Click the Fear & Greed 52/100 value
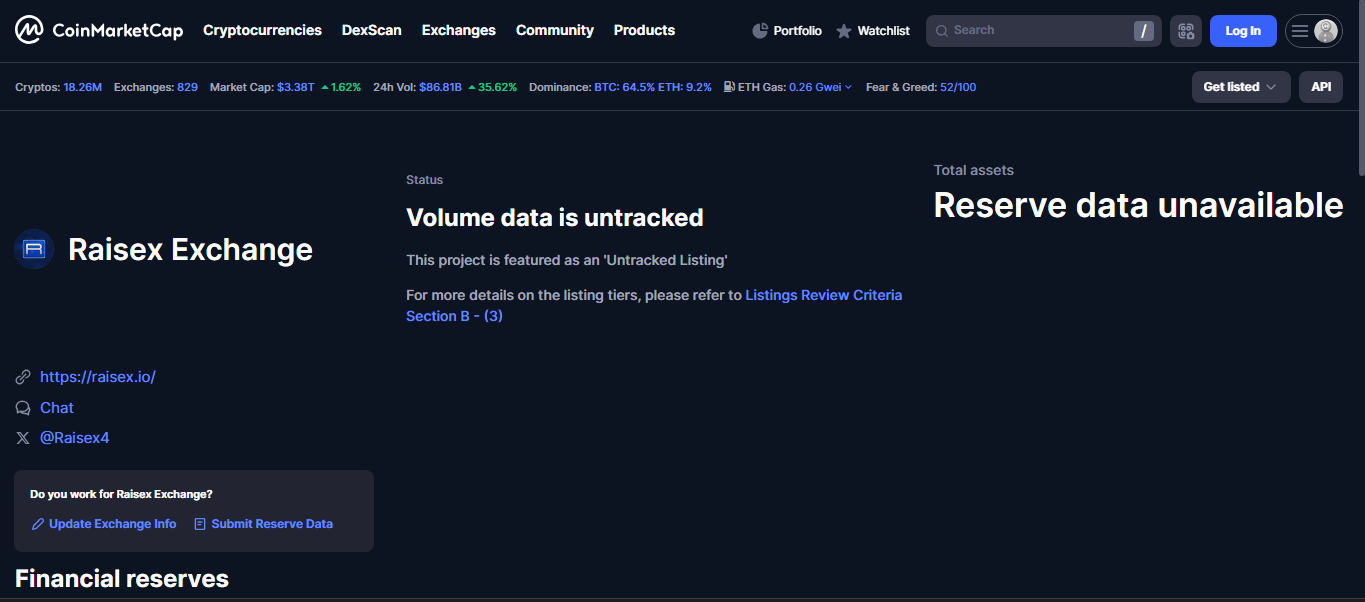Viewport: 1365px width, 602px height. (x=958, y=87)
